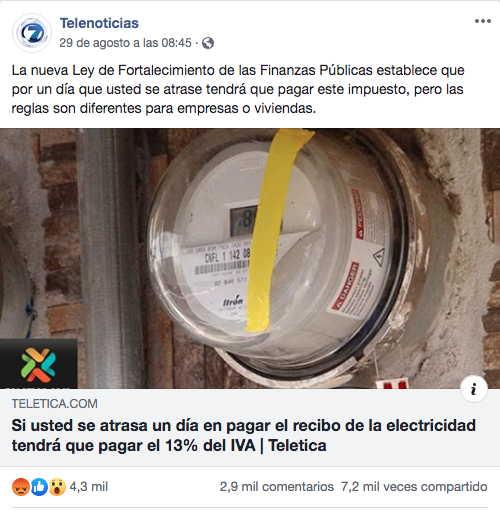Click the public audience globe icon
The height and width of the screenshot is (511, 500).
pyautogui.click(x=208, y=43)
